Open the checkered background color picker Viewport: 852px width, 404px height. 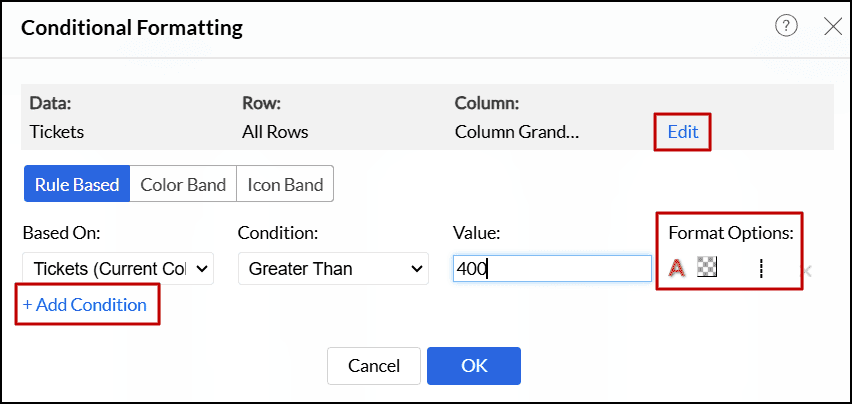(707, 268)
